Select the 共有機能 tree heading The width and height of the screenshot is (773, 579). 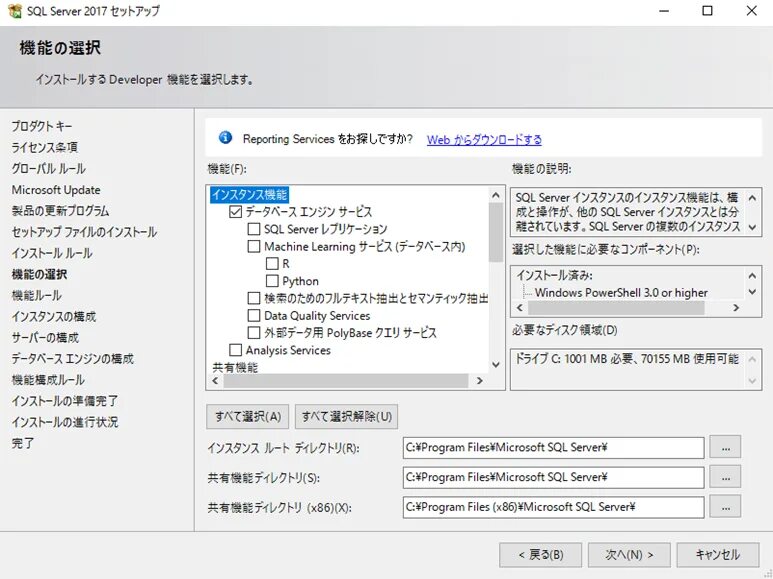point(235,367)
